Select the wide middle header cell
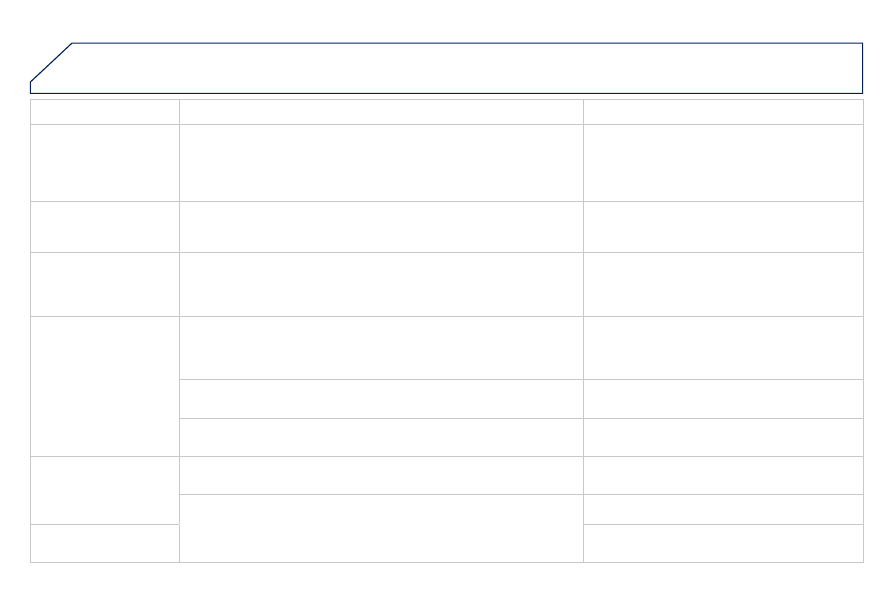893x595 pixels. point(382,112)
